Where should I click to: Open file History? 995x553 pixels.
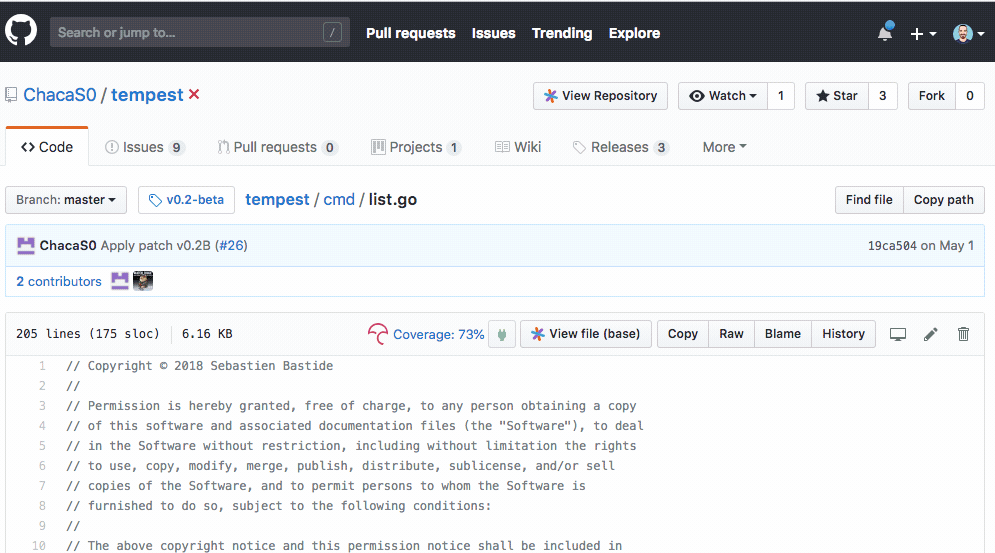(x=843, y=334)
